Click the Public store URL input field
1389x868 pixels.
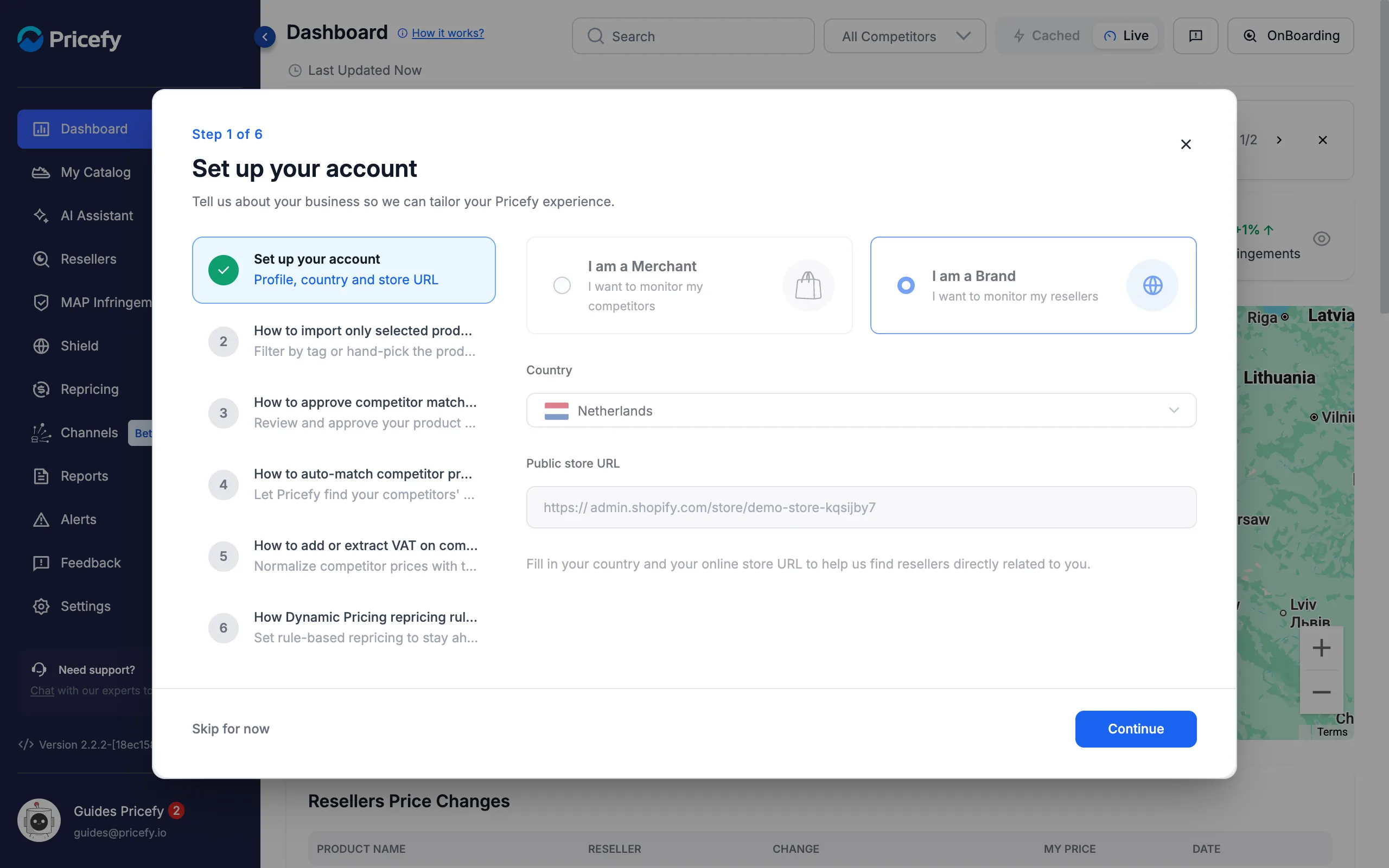[861, 507]
